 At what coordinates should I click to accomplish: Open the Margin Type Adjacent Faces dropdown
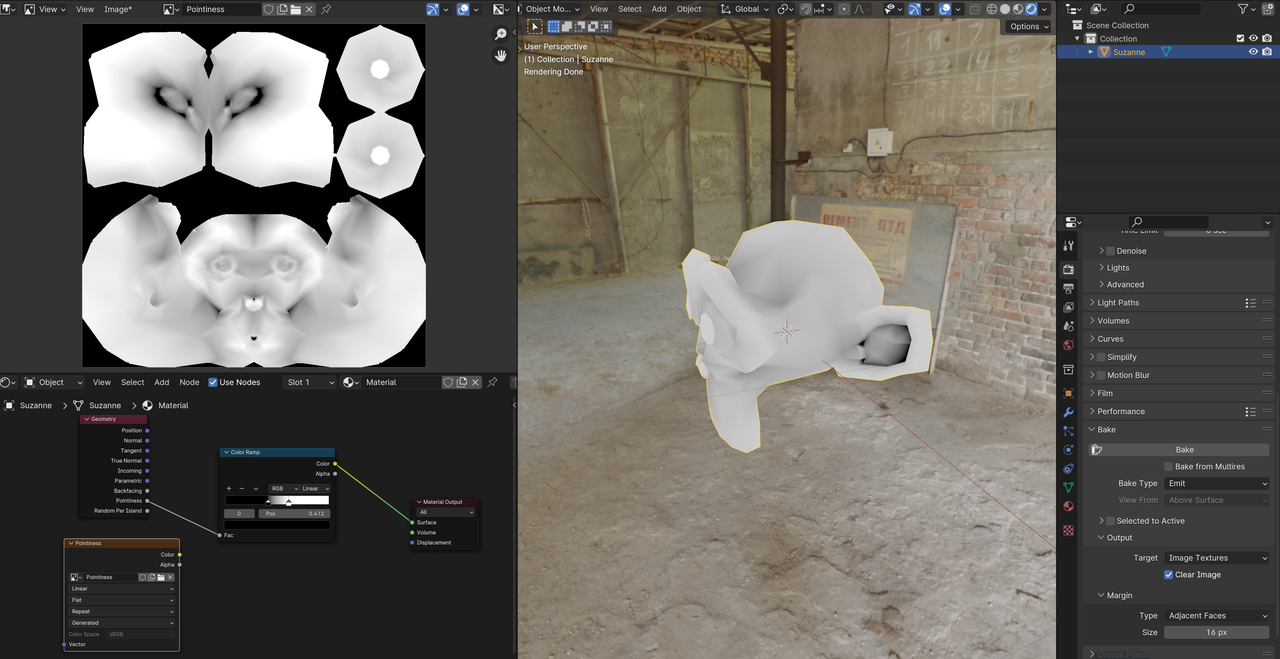click(1217, 616)
